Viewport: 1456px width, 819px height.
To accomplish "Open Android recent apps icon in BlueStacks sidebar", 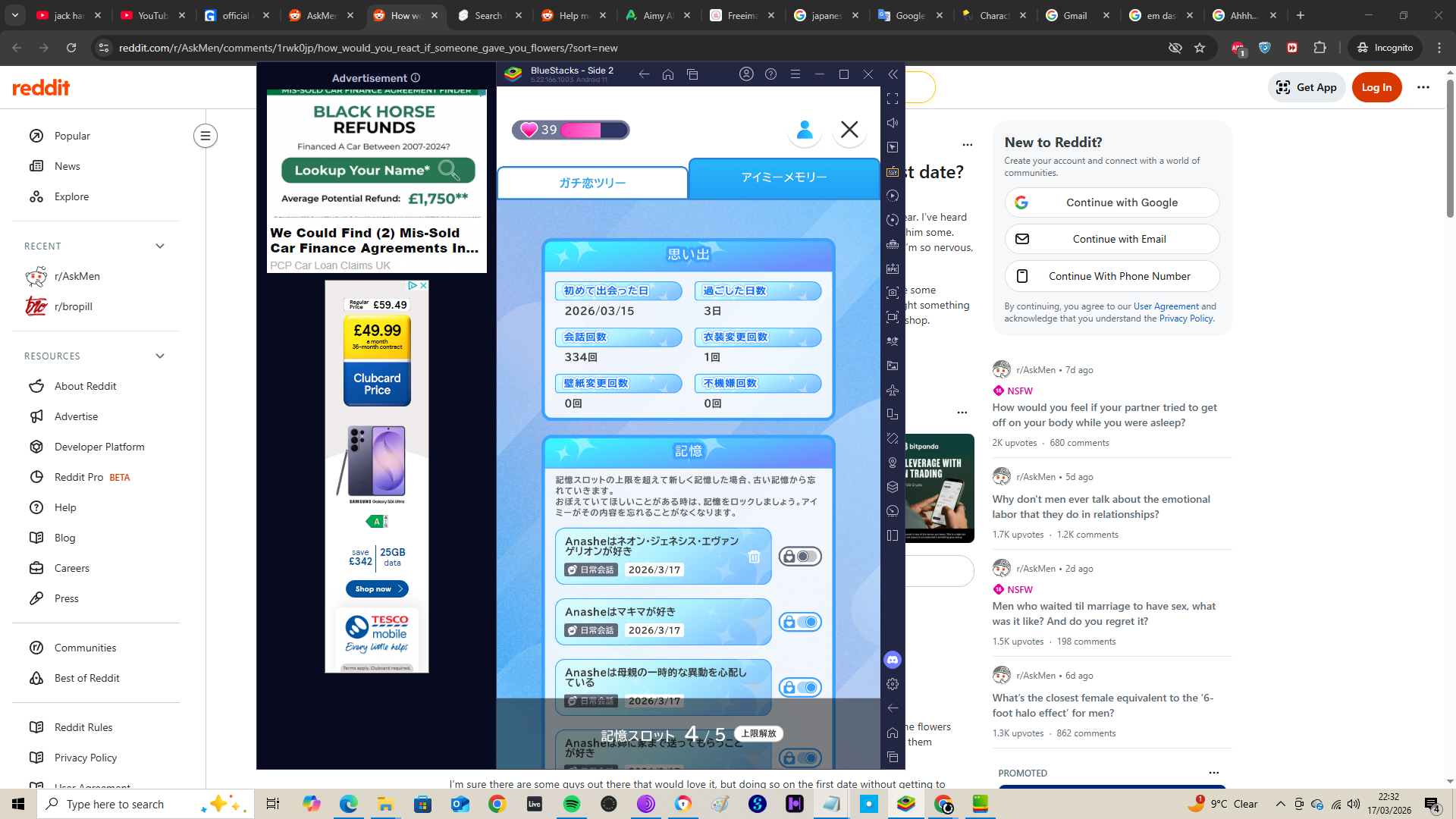I will coord(893,757).
